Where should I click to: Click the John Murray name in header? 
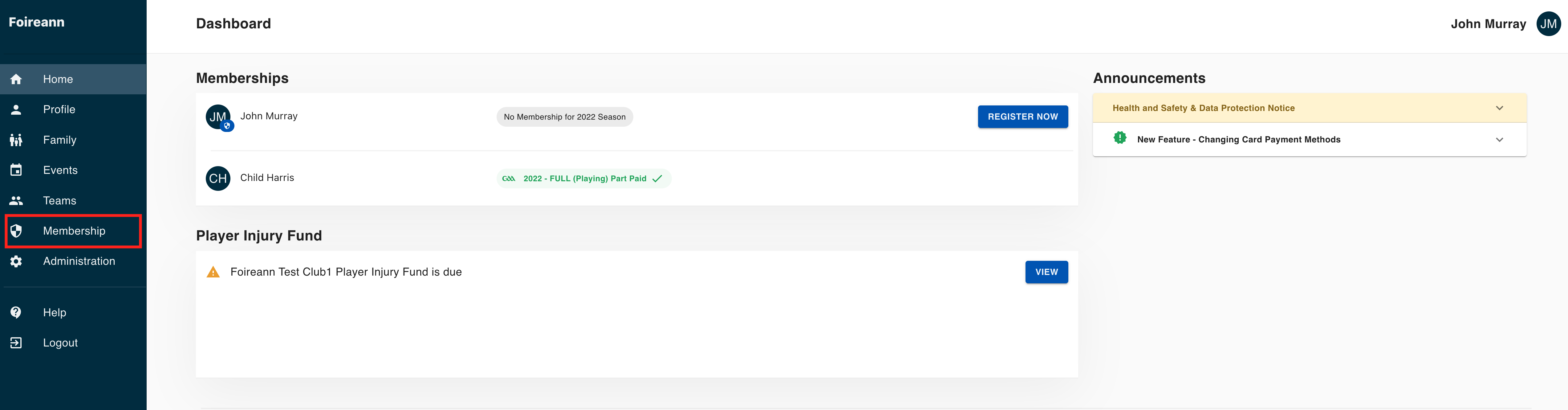[x=1488, y=24]
